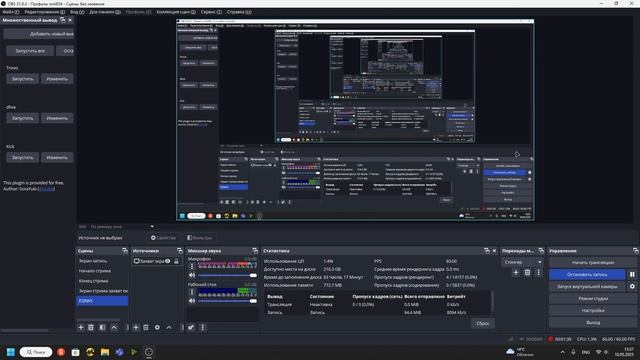Adjust the Микрофон volume slider
Image resolution: width=640 pixels, height=360 pixels.
pyautogui.click(x=227, y=276)
